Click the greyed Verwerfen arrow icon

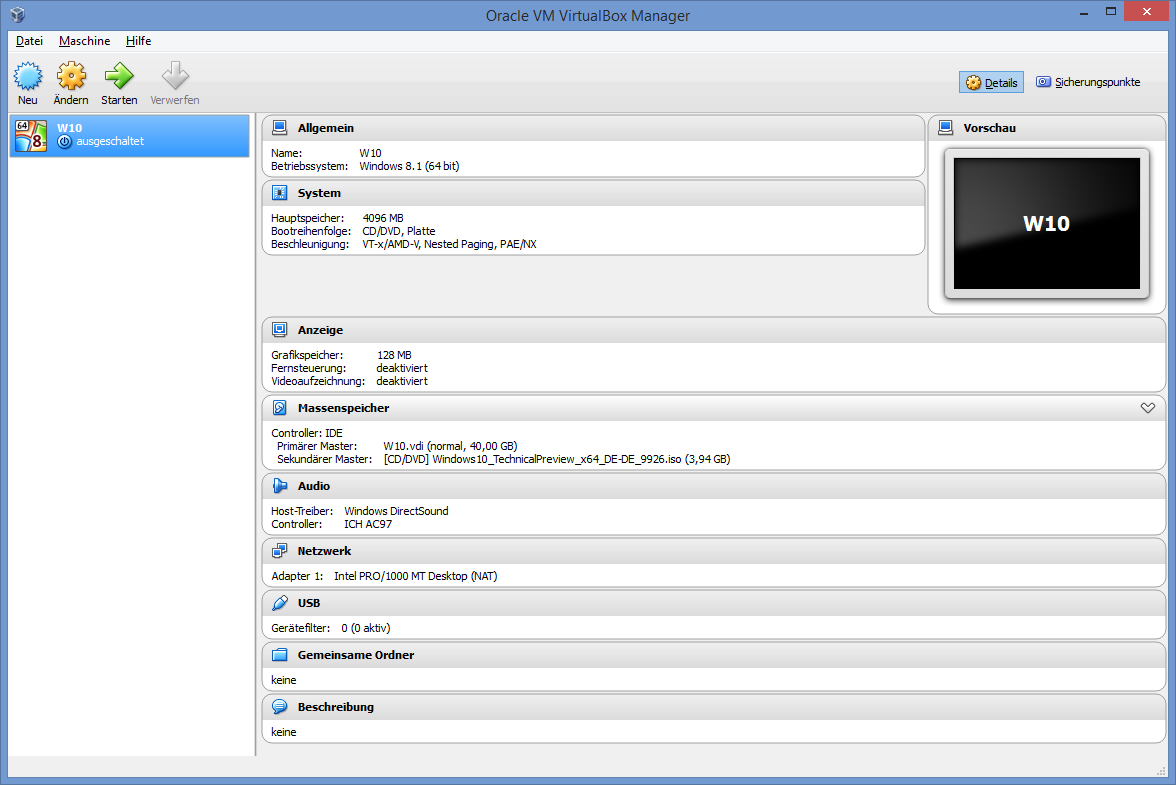175,76
